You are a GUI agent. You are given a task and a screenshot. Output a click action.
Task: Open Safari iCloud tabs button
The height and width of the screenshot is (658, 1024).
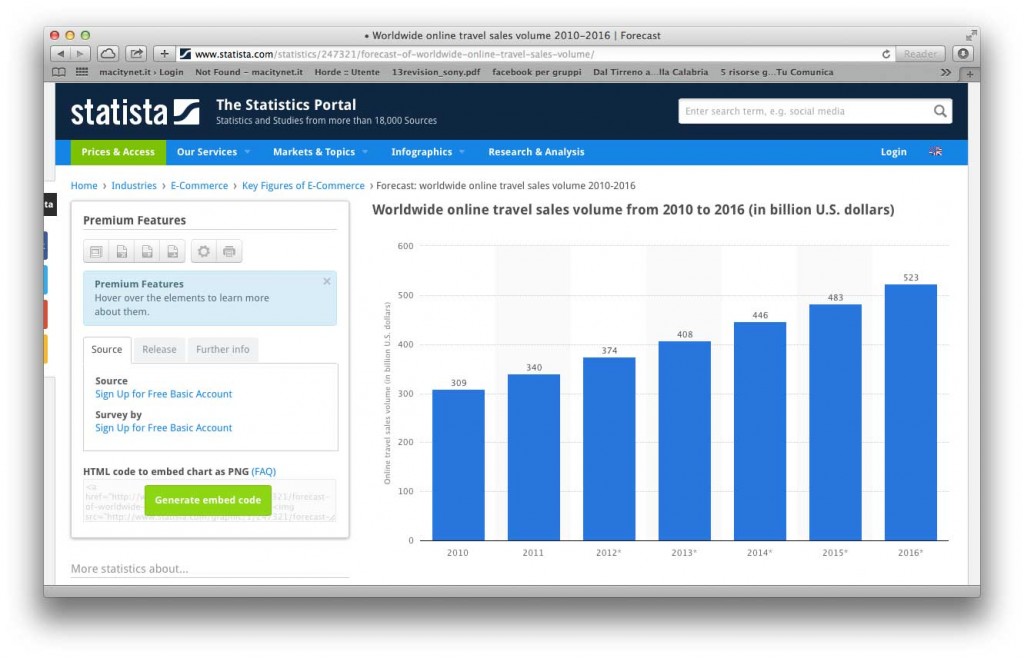point(108,54)
